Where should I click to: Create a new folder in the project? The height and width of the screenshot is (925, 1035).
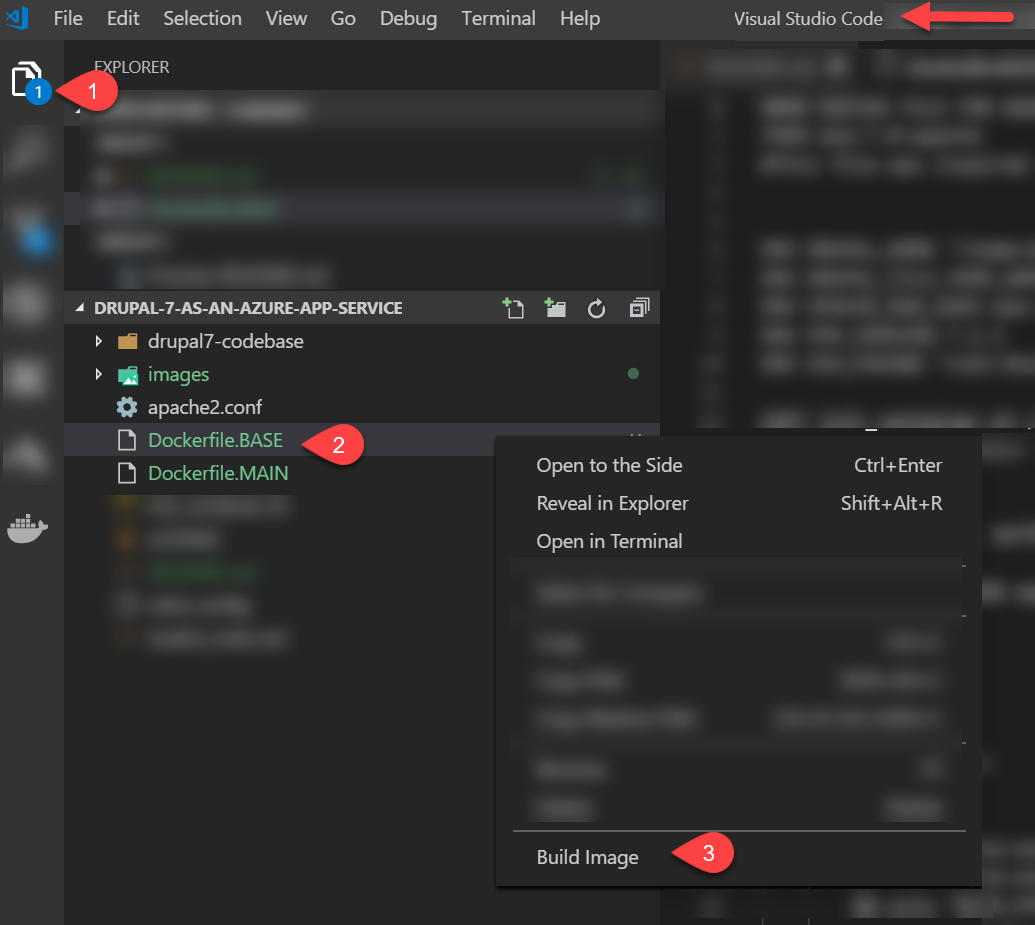point(554,308)
